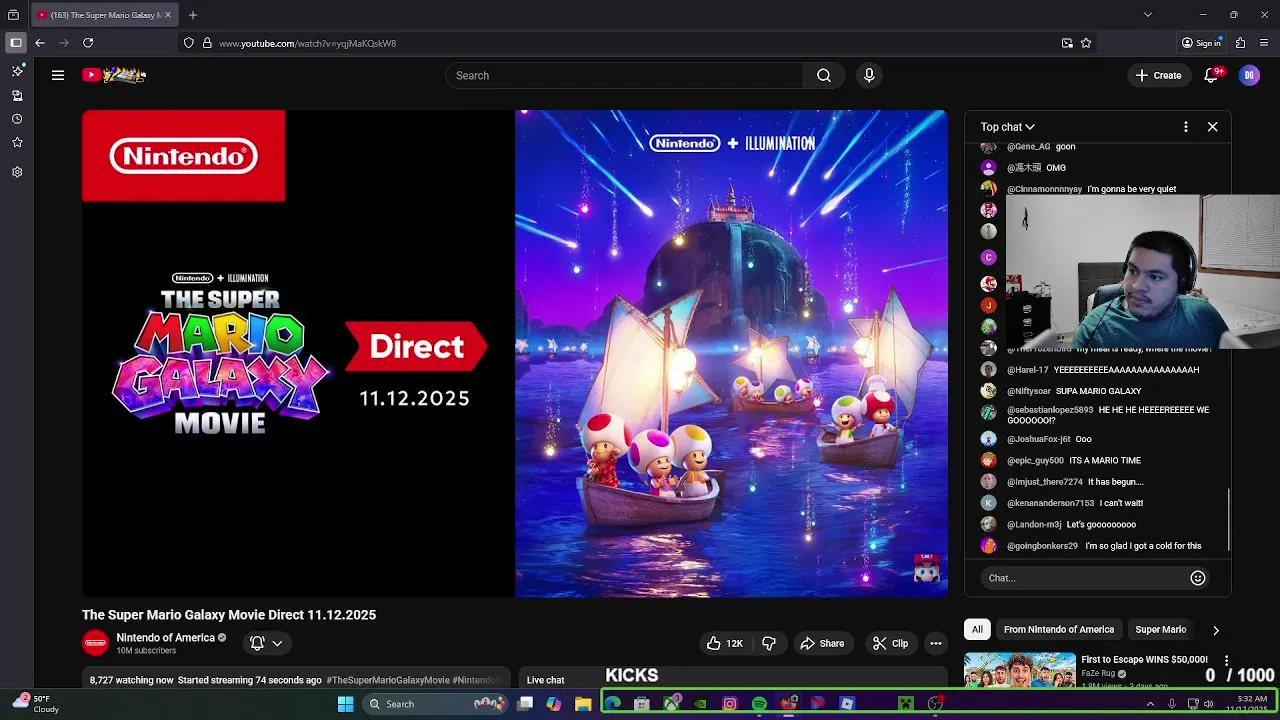Click the Live chat section tab

546,680
